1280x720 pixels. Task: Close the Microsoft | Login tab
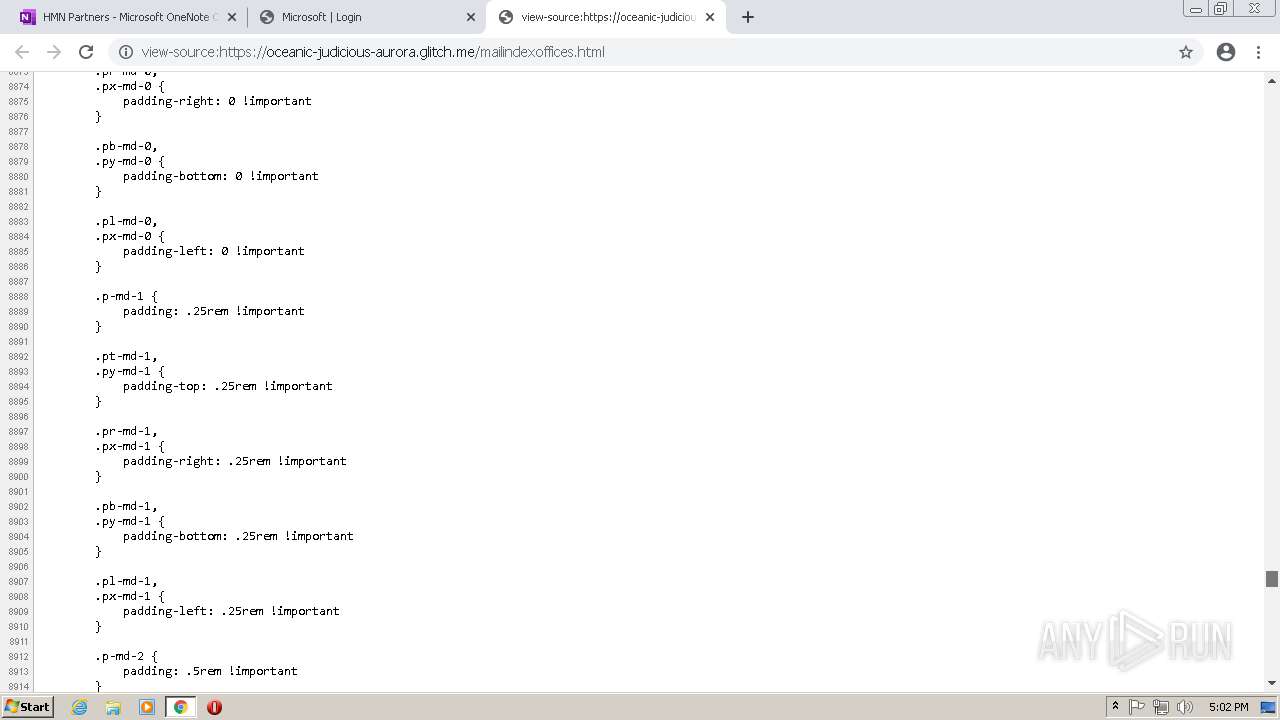pyautogui.click(x=471, y=17)
